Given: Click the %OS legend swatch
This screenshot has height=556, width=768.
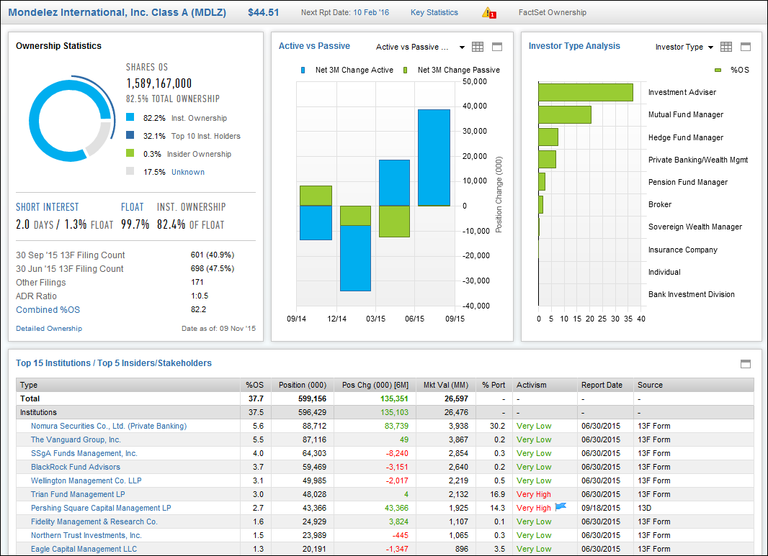Looking at the screenshot, I should pyautogui.click(x=718, y=70).
